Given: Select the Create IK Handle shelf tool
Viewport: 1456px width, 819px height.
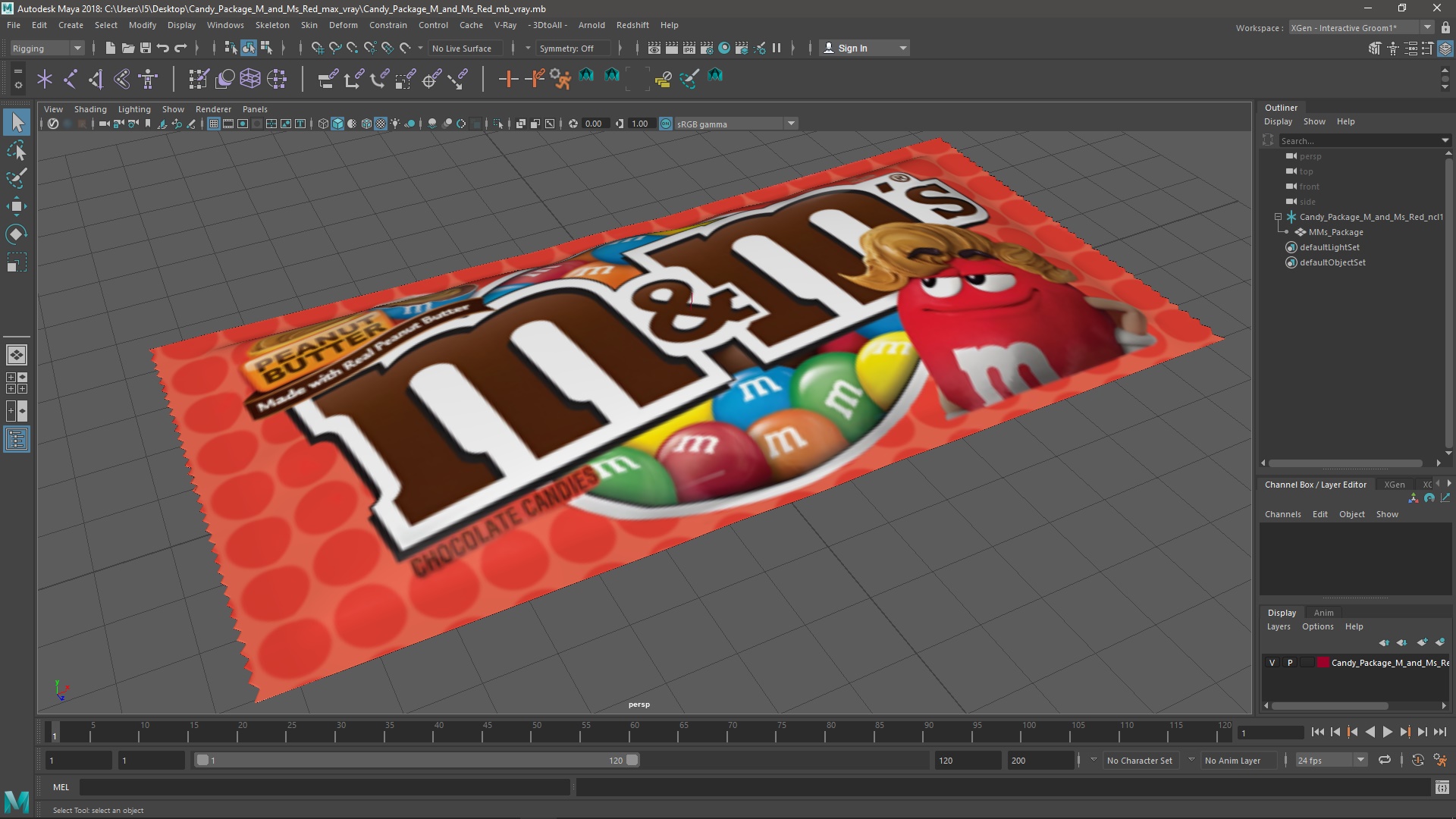Looking at the screenshot, I should [x=96, y=78].
